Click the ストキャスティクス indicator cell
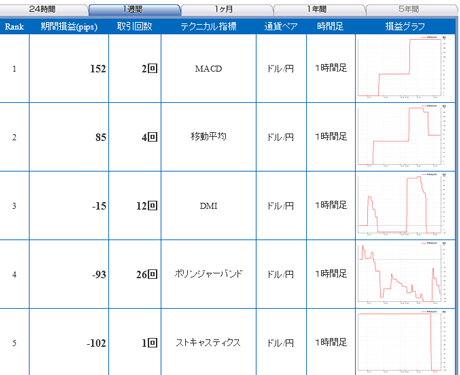This screenshot has height=375, width=460. (x=209, y=342)
